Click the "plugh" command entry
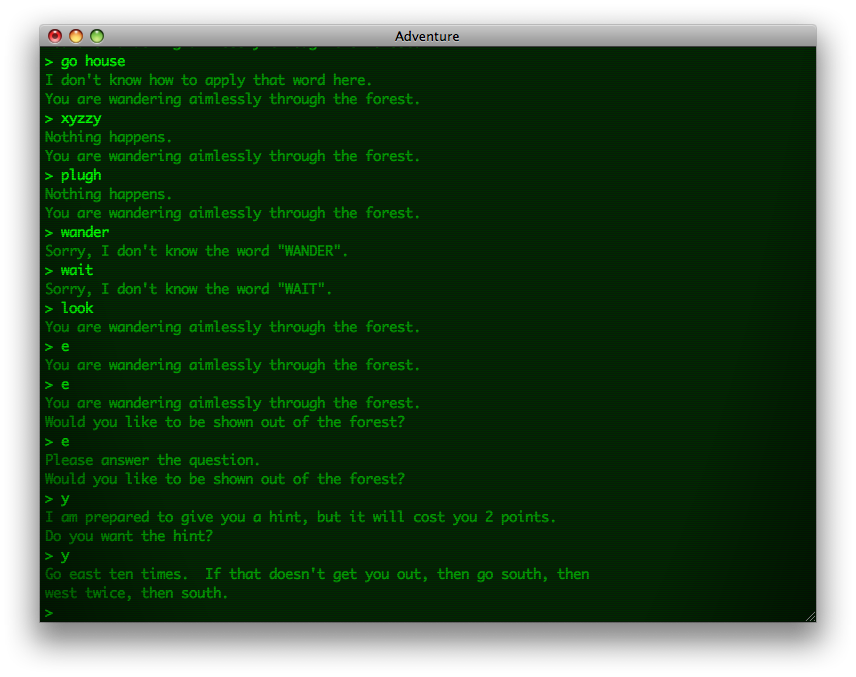856x677 pixels. pyautogui.click(x=80, y=175)
